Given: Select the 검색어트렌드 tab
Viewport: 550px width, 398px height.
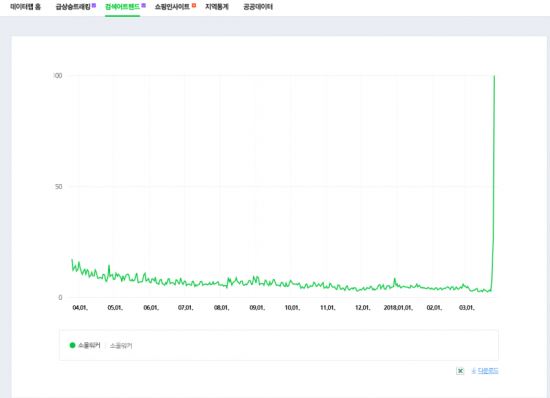Looking at the screenshot, I should pos(122,7).
